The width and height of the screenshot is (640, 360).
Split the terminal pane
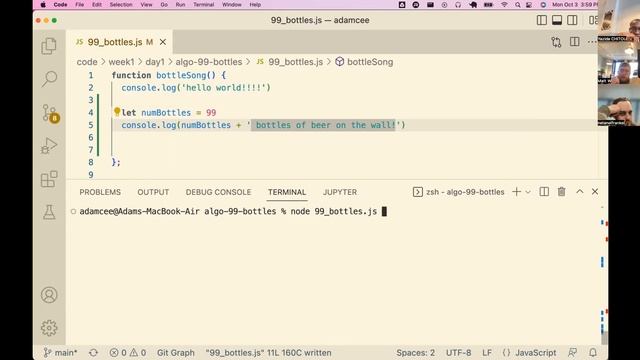click(x=544, y=192)
